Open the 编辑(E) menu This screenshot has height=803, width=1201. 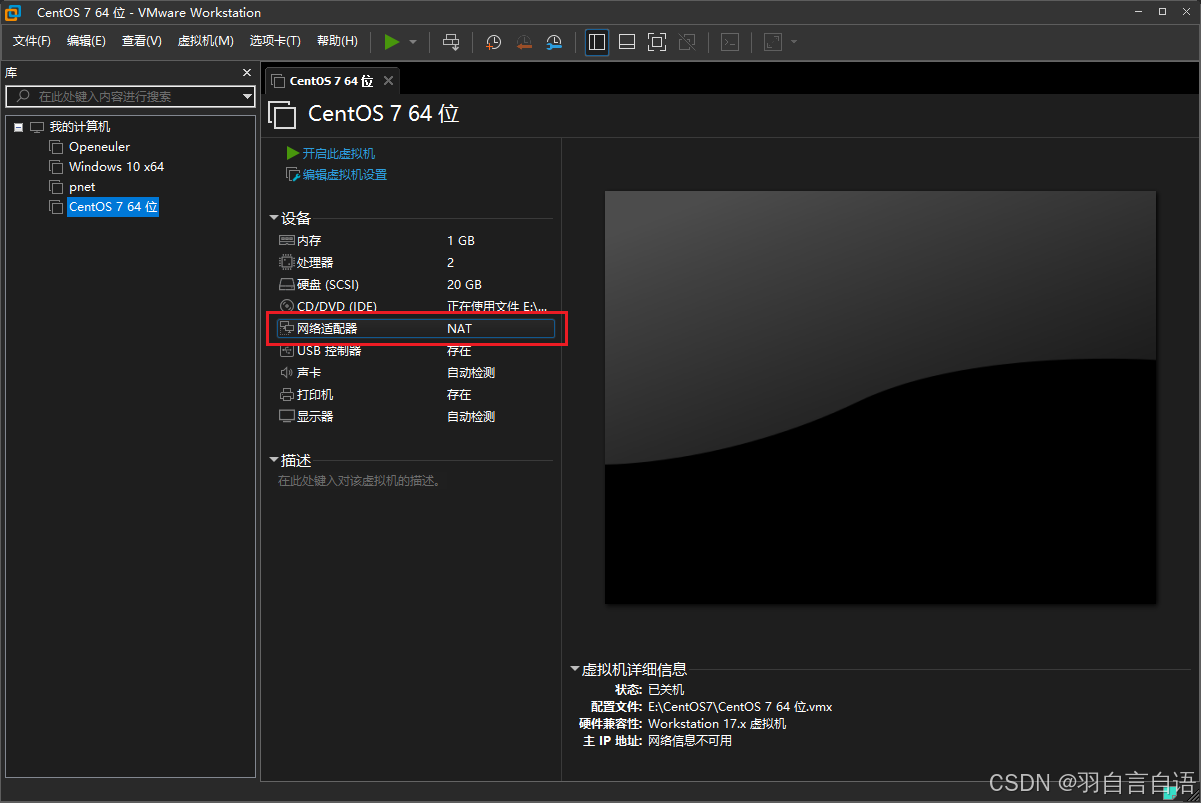(86, 41)
